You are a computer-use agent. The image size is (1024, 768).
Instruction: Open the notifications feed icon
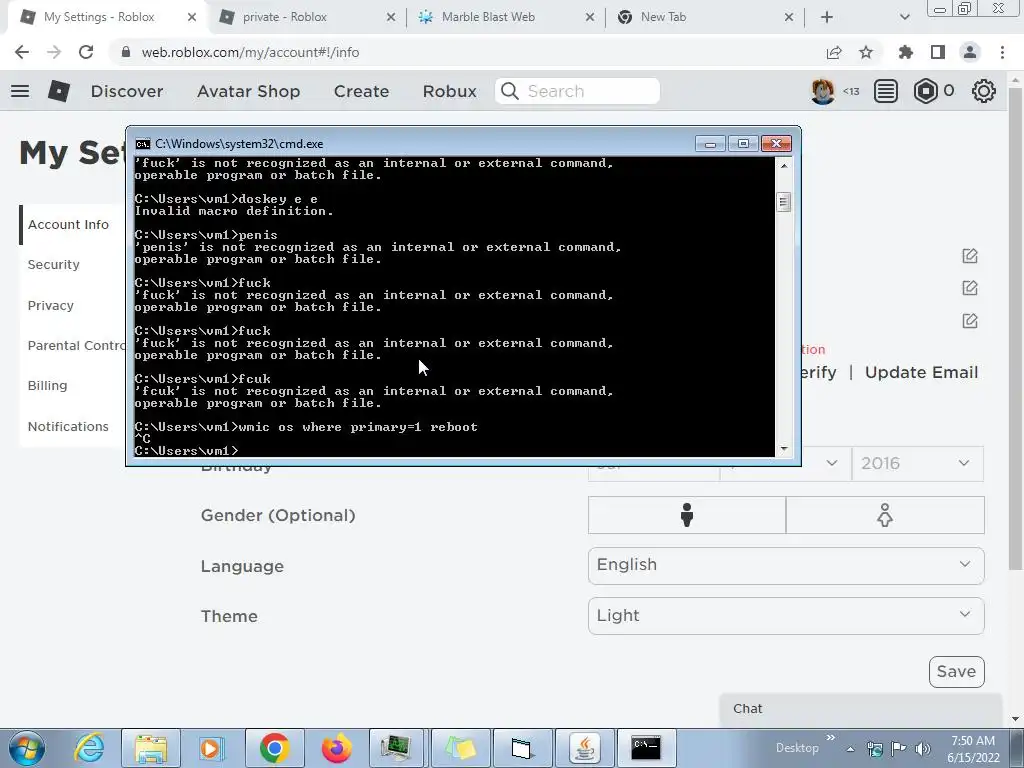click(x=886, y=91)
